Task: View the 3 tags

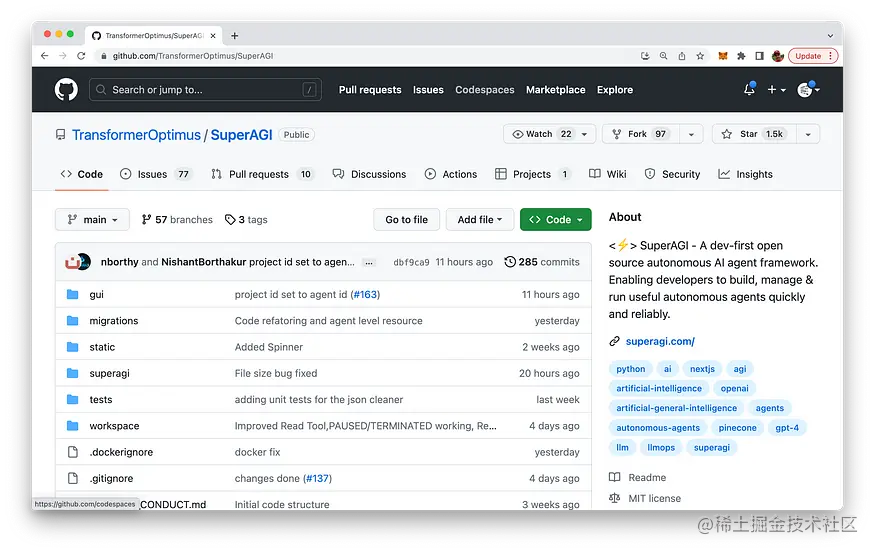Action: [x=246, y=219]
